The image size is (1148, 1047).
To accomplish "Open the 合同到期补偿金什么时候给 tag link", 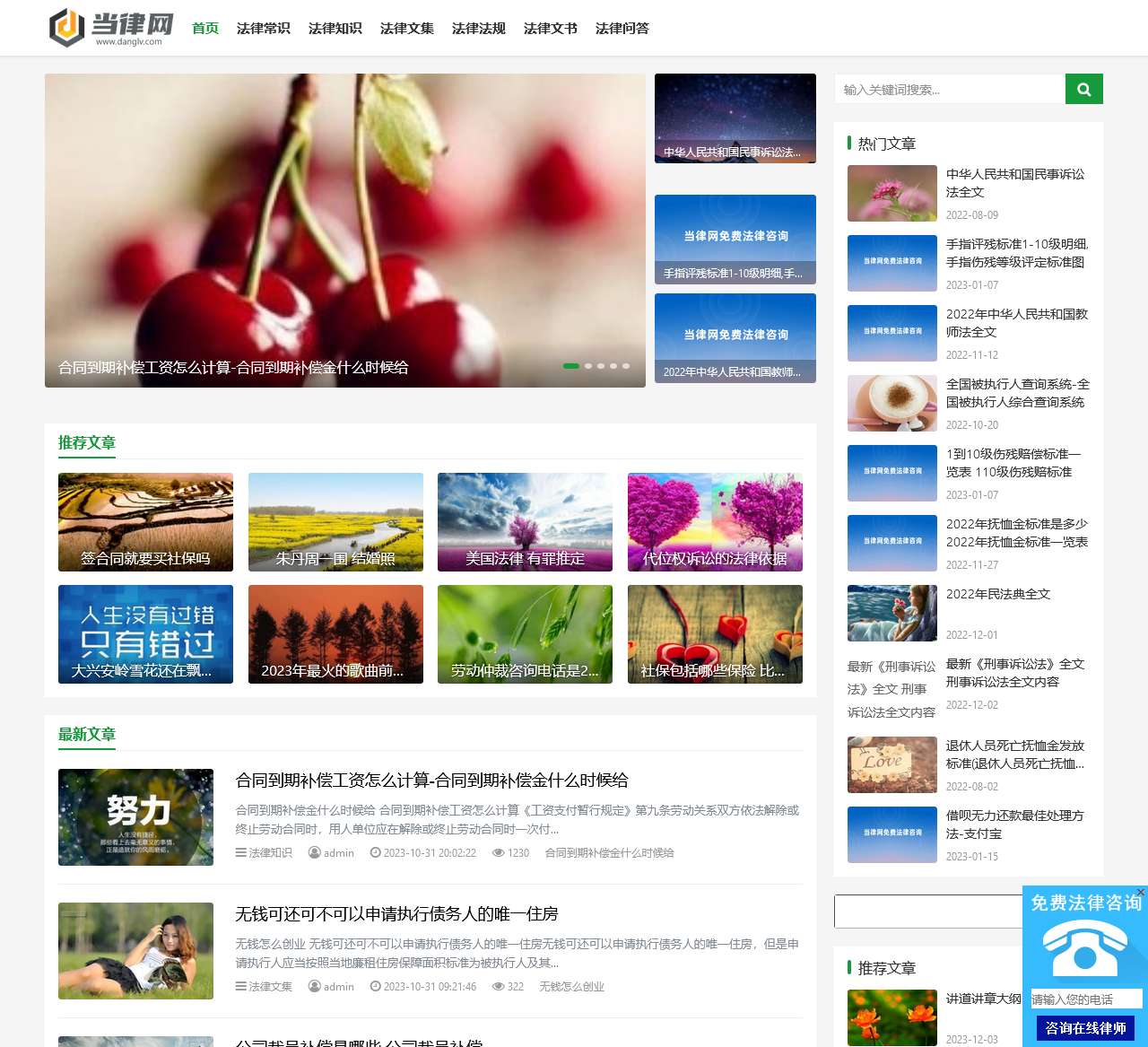I will [x=610, y=853].
